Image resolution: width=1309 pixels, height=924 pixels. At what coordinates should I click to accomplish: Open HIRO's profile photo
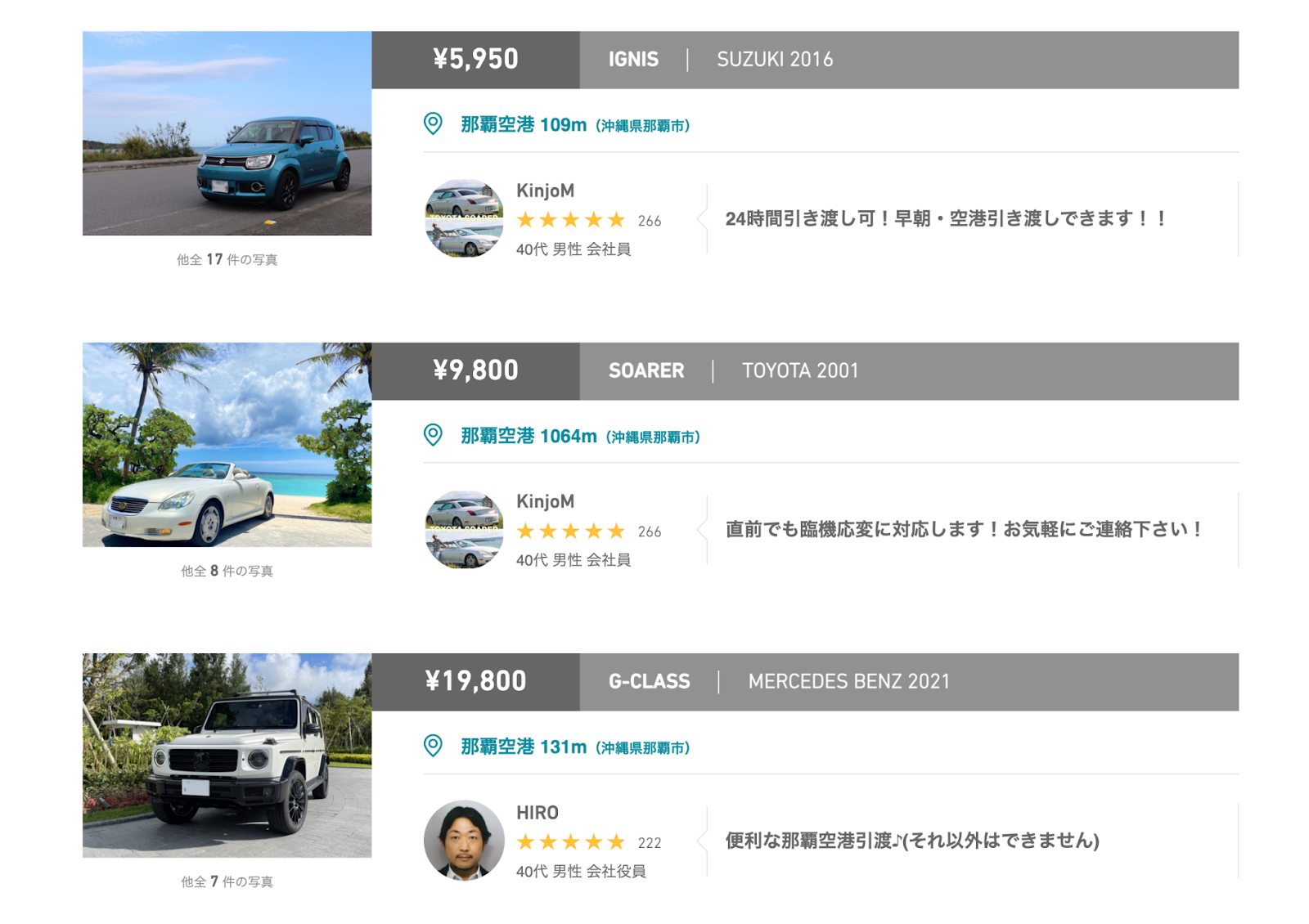[x=464, y=840]
